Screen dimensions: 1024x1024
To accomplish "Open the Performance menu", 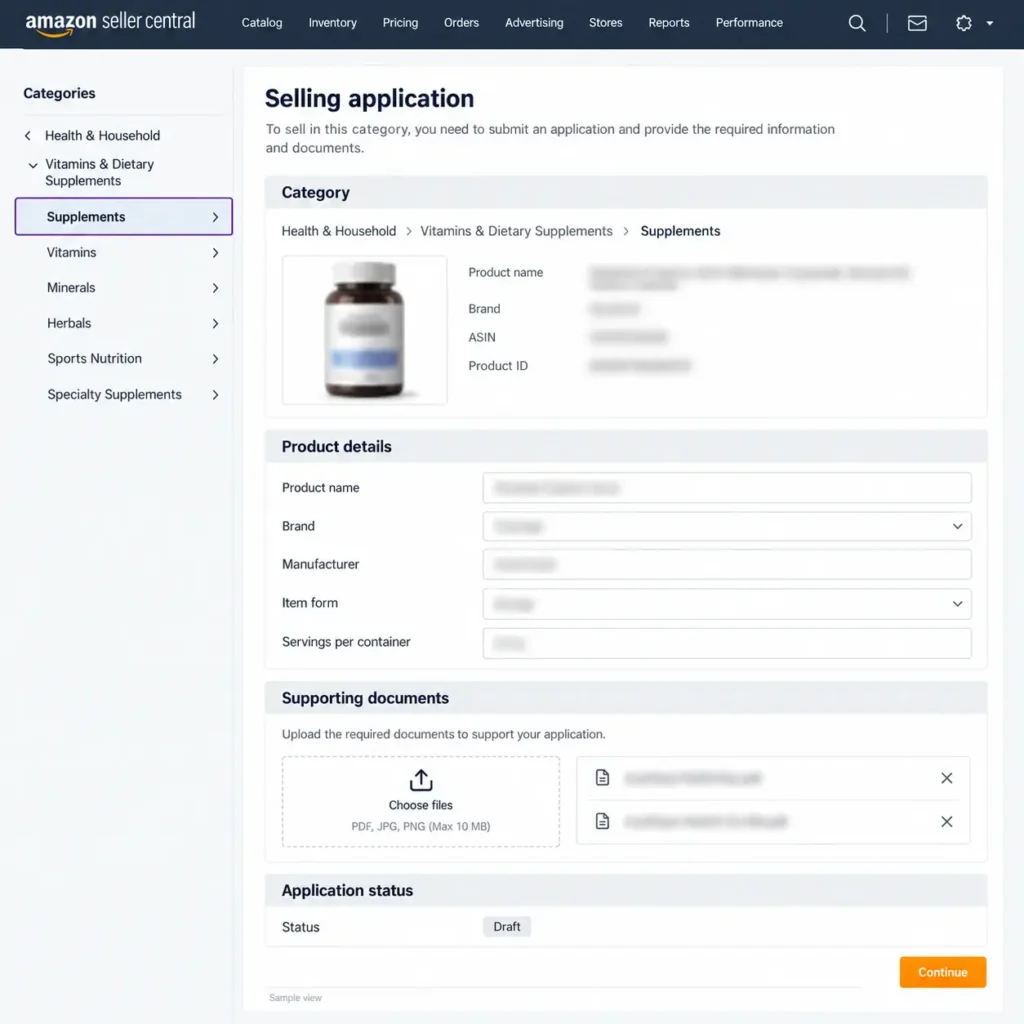I will pos(749,23).
